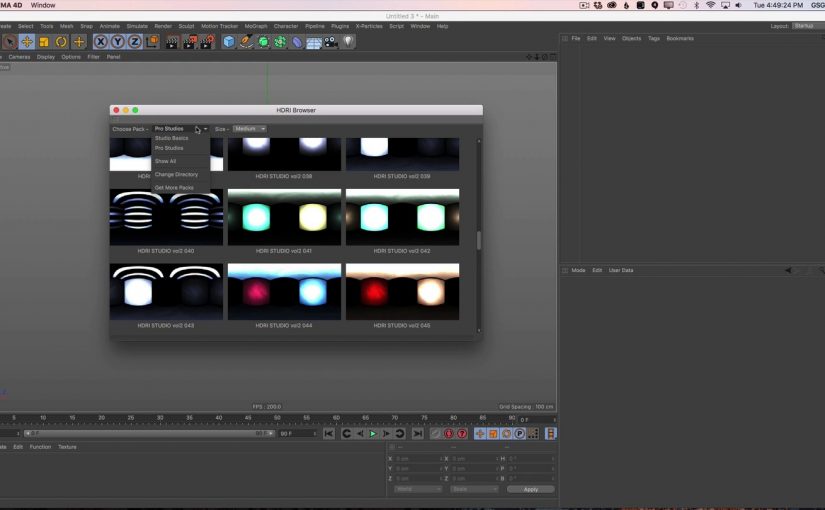Open the Render menu
825x510 pixels.
(163, 26)
